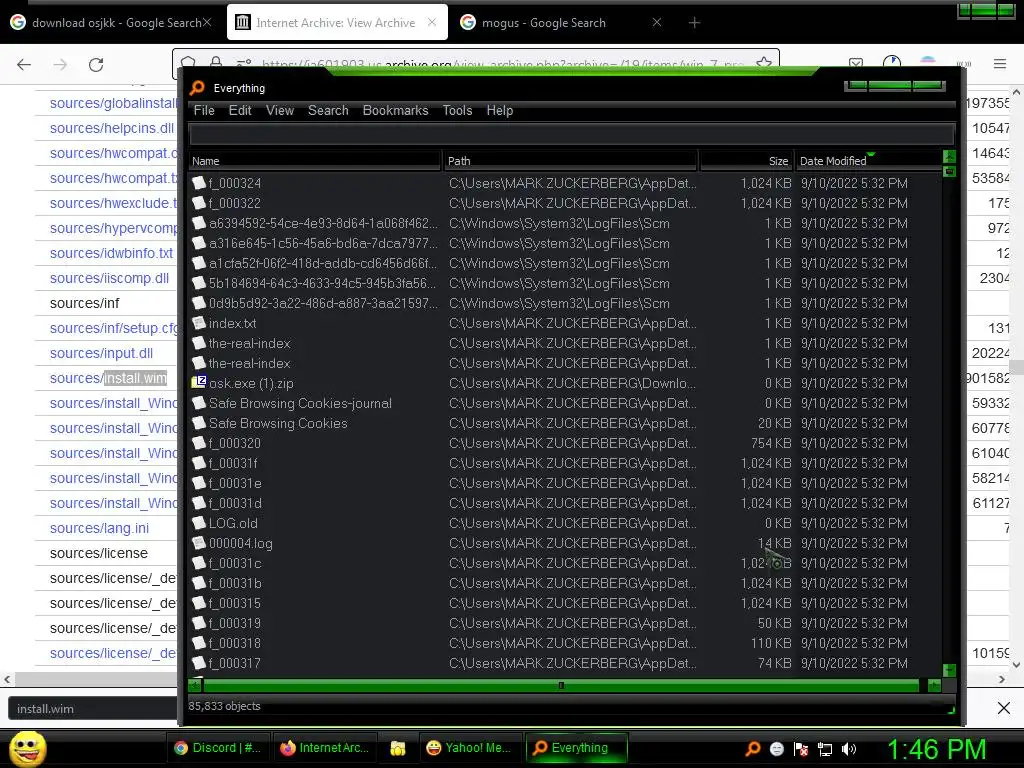
Task: Open the File menu in Everything
Action: [x=204, y=110]
